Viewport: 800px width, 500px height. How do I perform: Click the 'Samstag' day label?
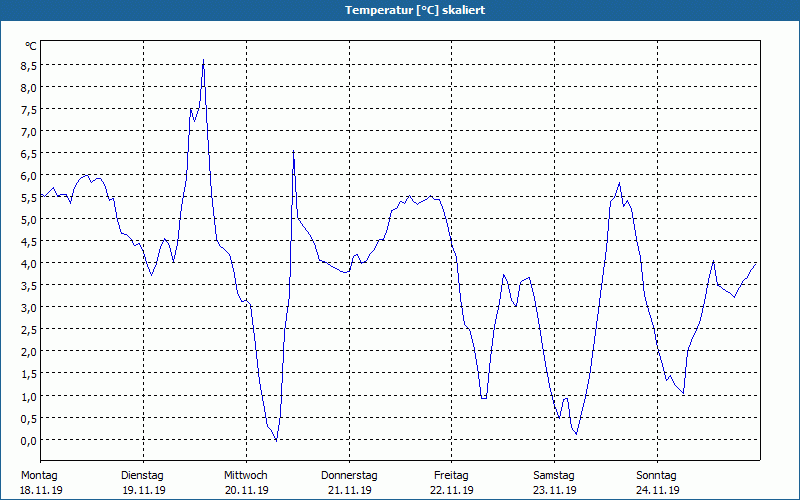click(554, 476)
